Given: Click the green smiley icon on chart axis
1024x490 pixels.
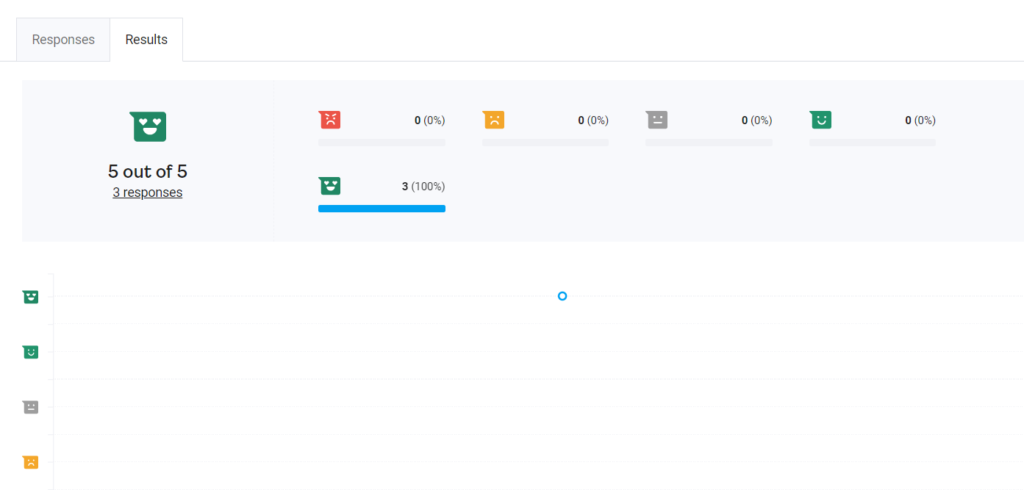Looking at the screenshot, I should click(31, 352).
